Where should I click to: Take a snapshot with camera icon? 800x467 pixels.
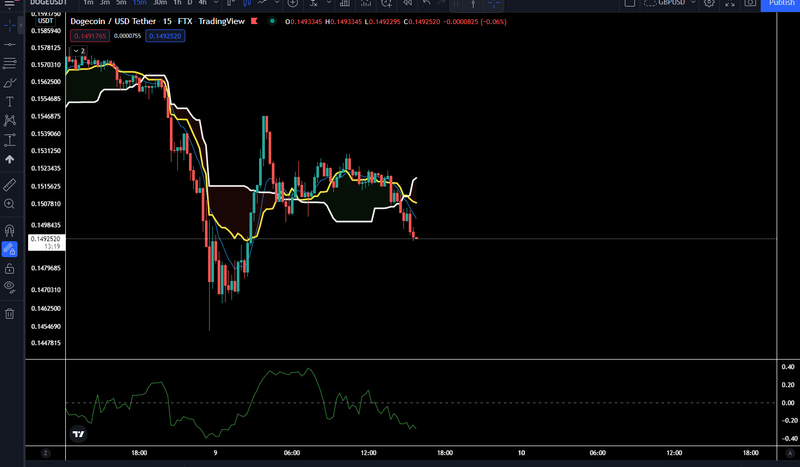[x=750, y=3]
